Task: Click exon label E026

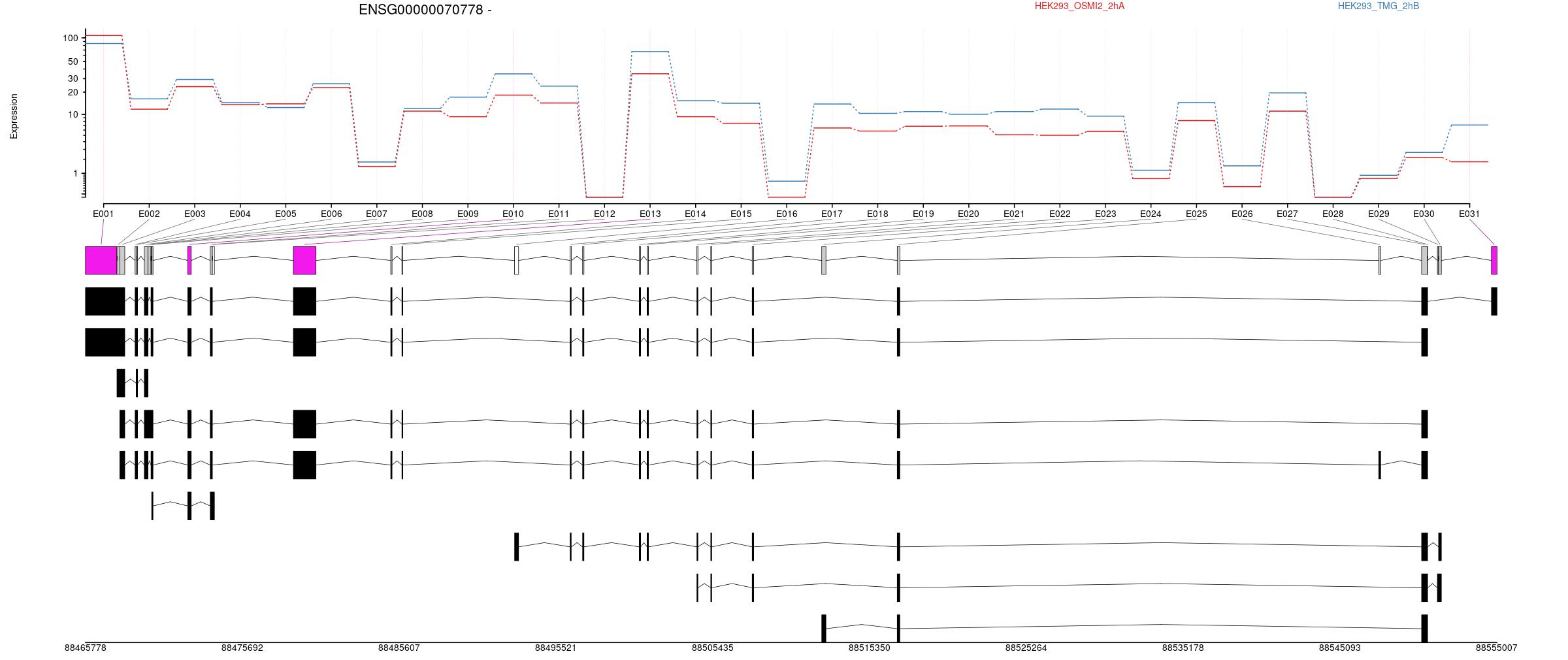Action: [x=1242, y=214]
